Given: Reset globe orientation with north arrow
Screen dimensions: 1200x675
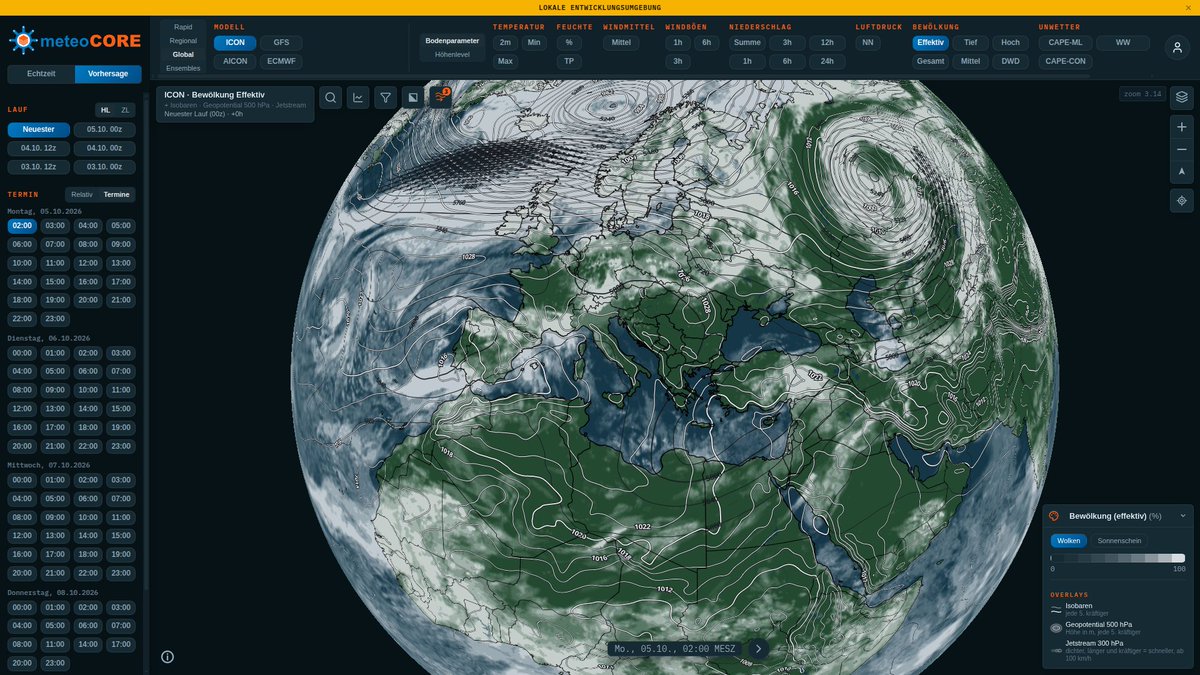Looking at the screenshot, I should pyautogui.click(x=1182, y=171).
